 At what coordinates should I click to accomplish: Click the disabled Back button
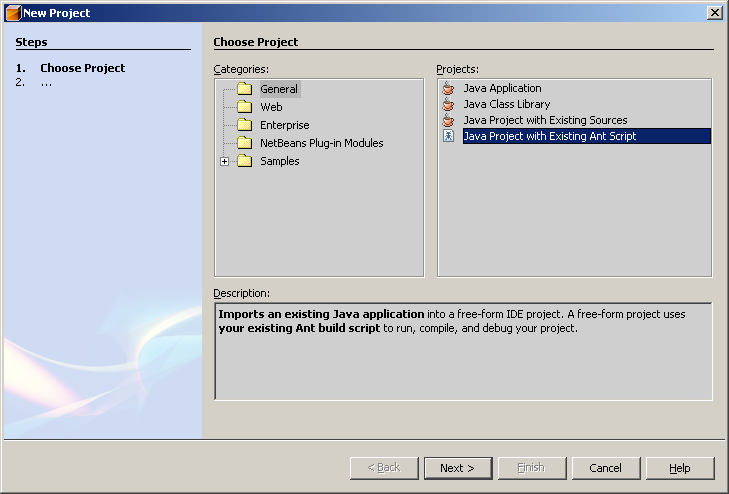[x=384, y=468]
